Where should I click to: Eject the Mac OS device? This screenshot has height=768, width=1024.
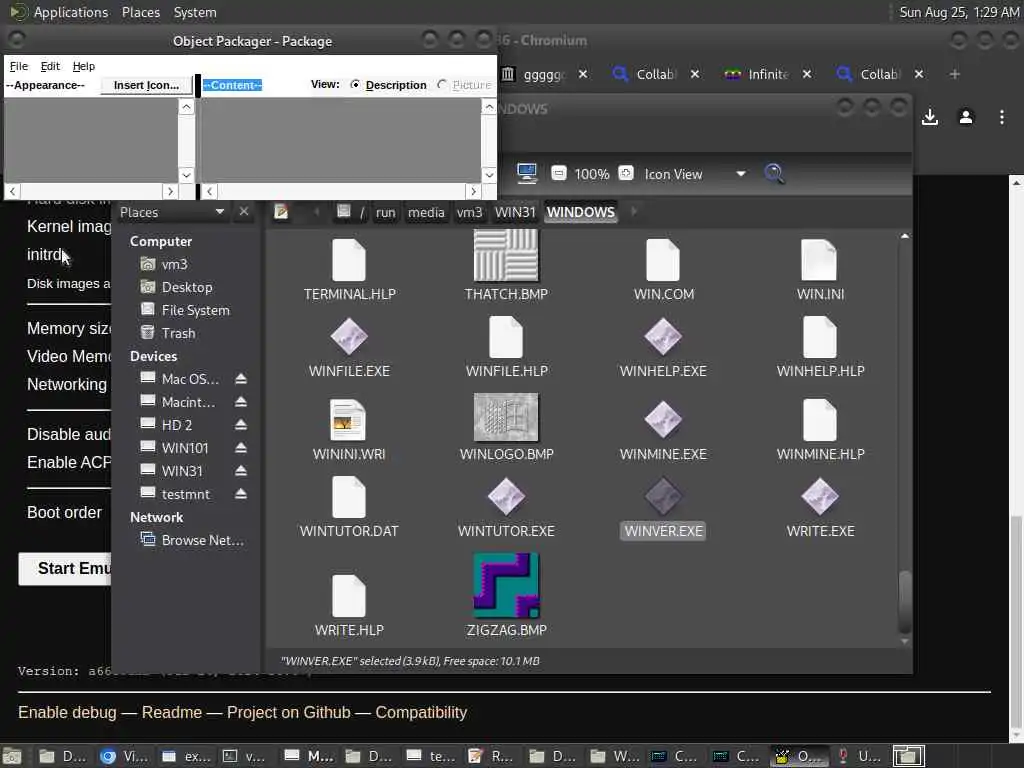[241, 379]
